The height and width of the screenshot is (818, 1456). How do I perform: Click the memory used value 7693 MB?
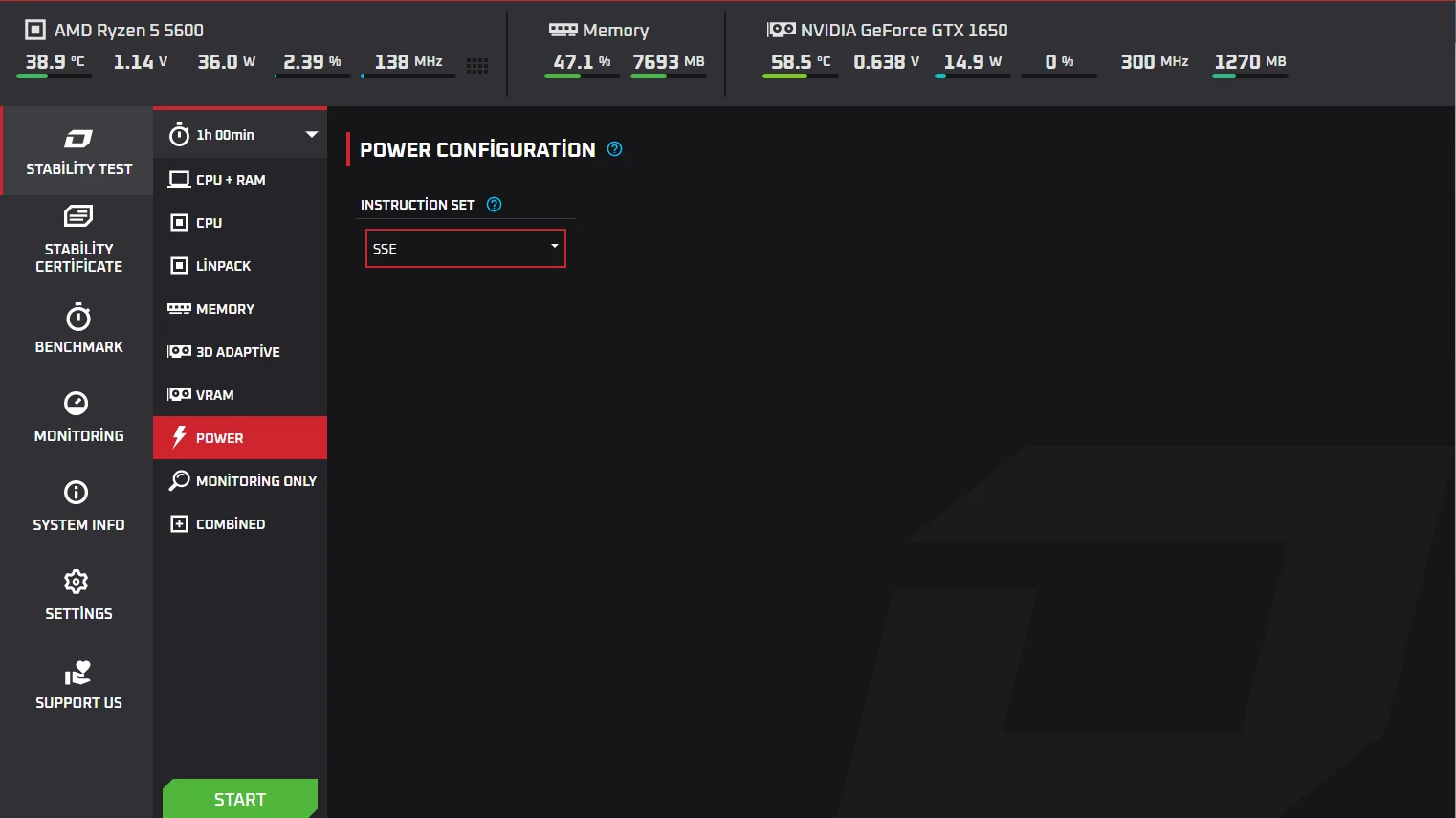[669, 62]
